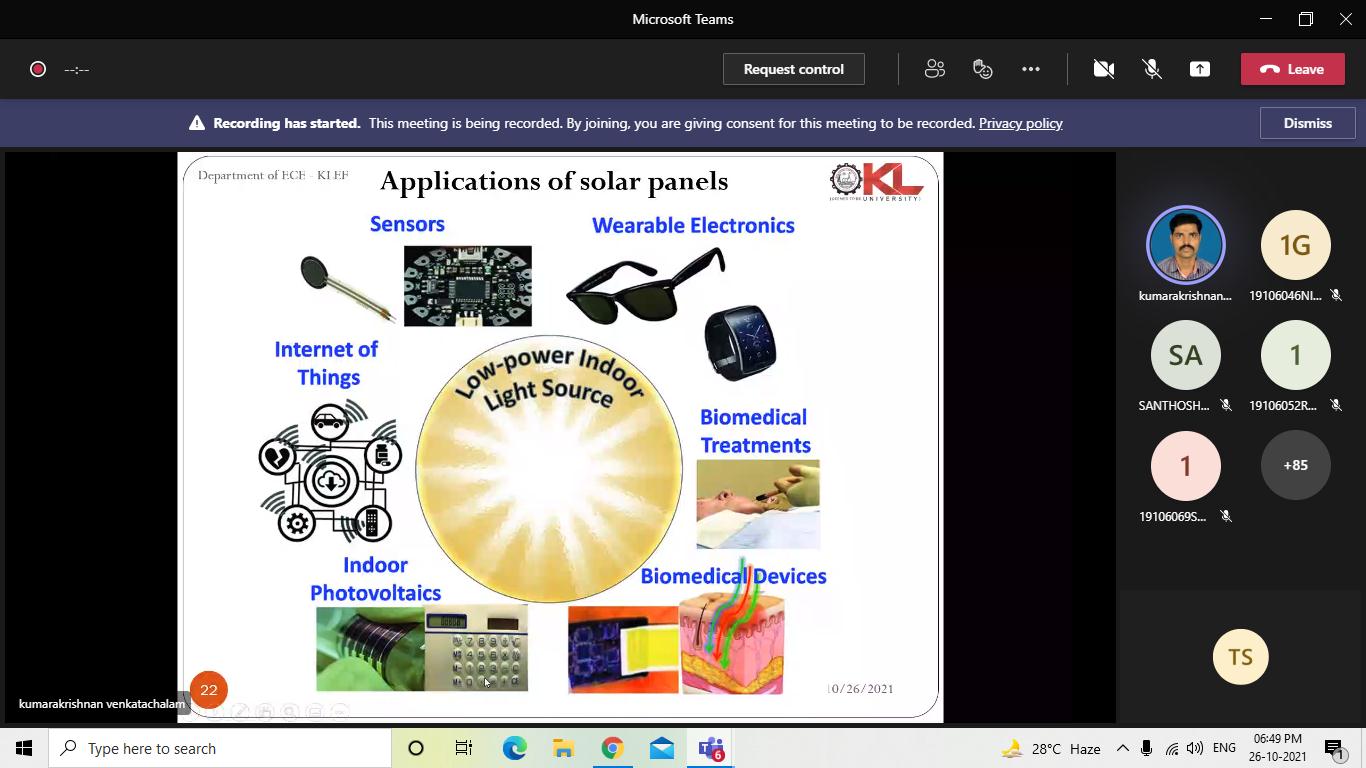Toggle the microphone mute button
Screen dimensions: 1366x768
coord(1152,69)
